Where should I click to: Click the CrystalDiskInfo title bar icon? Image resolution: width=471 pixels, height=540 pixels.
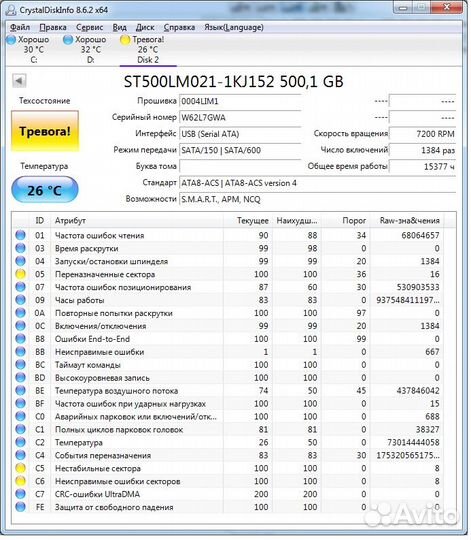click(x=11, y=10)
